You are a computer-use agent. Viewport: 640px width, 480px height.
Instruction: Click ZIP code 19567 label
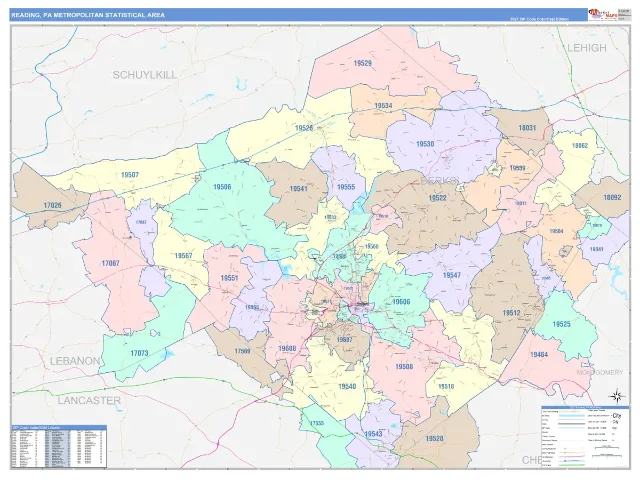[183, 256]
